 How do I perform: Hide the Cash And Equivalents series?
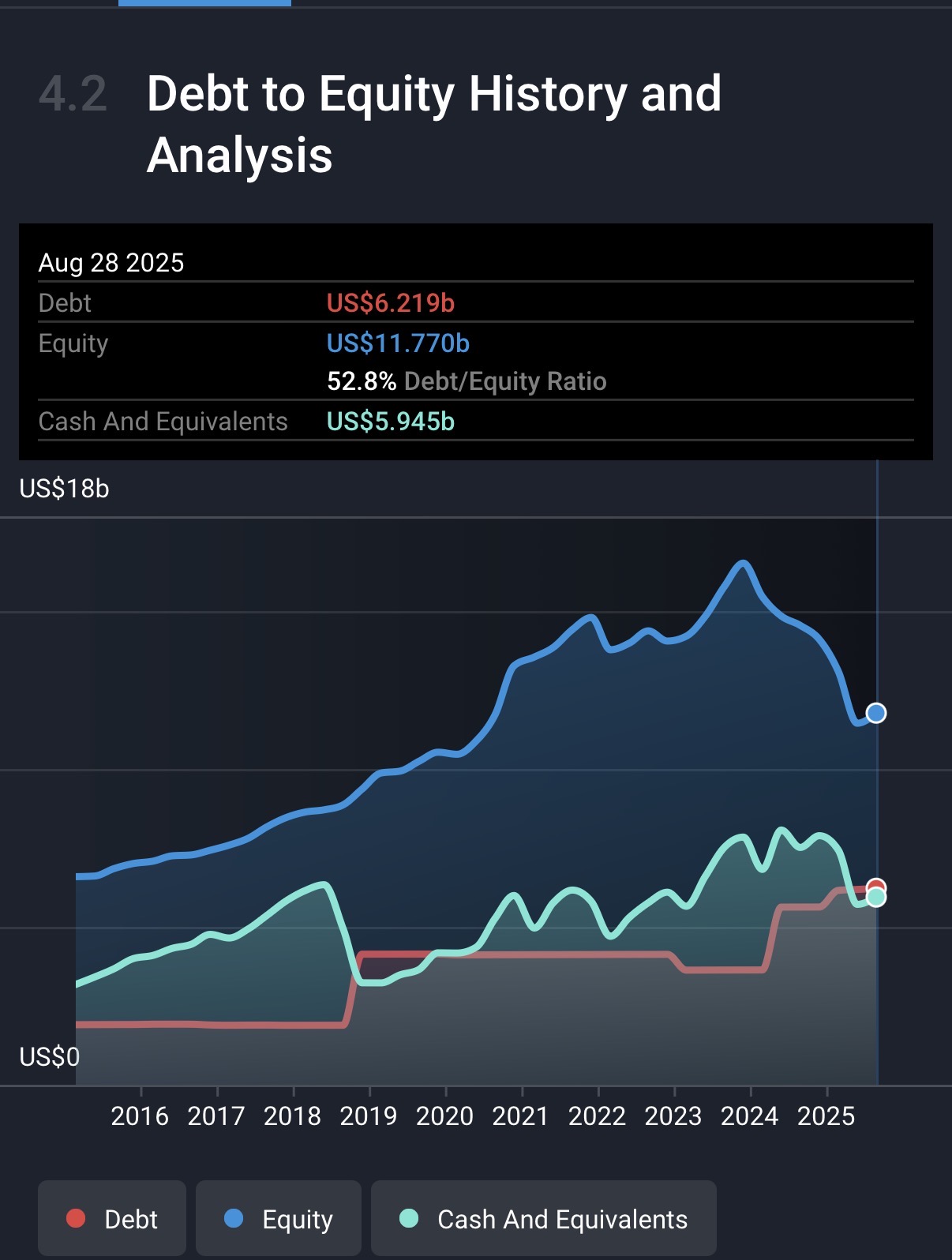[543, 1219]
